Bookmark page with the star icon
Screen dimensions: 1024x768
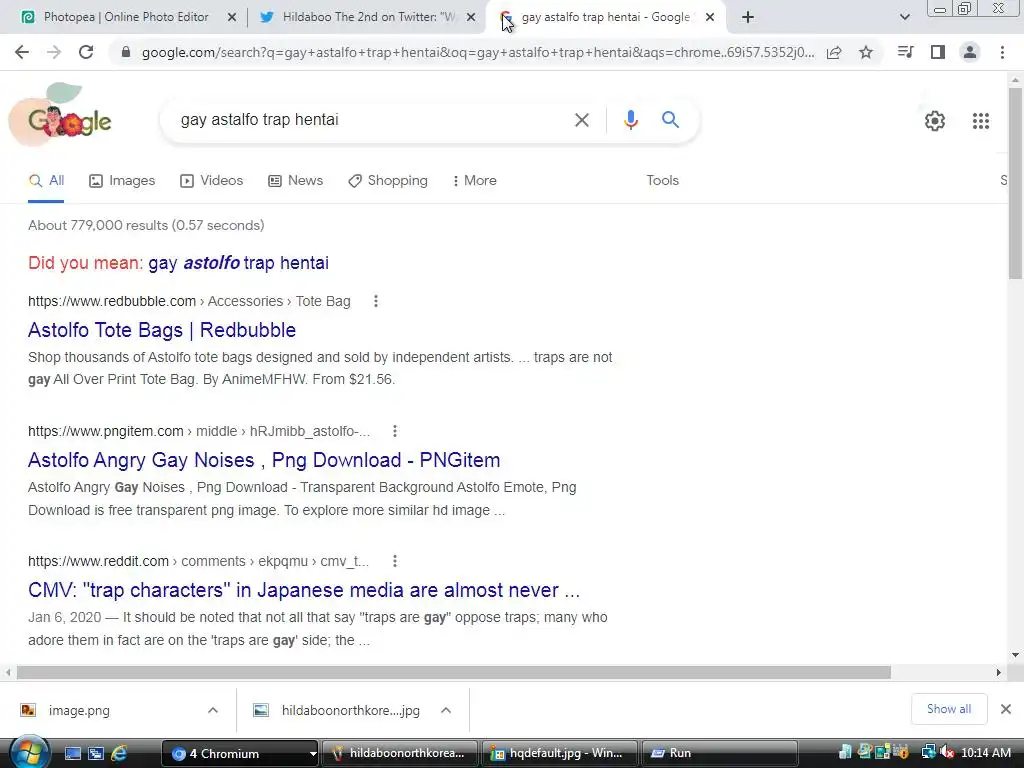866,52
